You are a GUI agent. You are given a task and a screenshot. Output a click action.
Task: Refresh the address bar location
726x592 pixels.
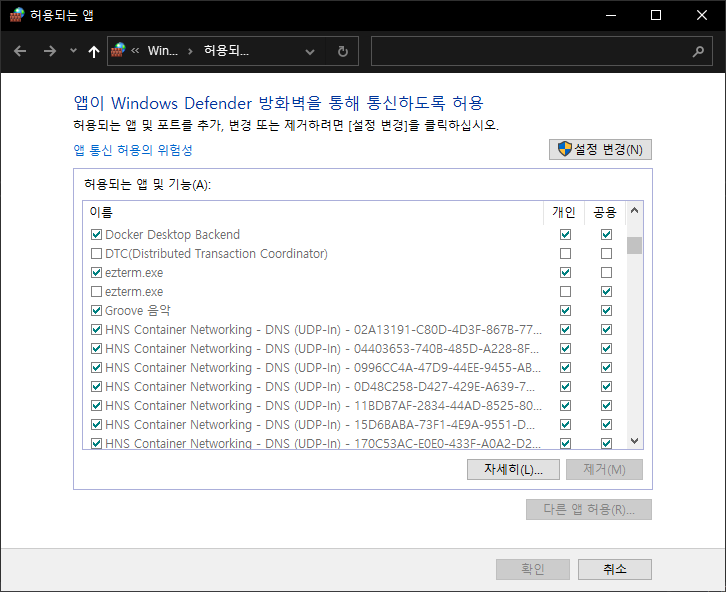point(343,51)
